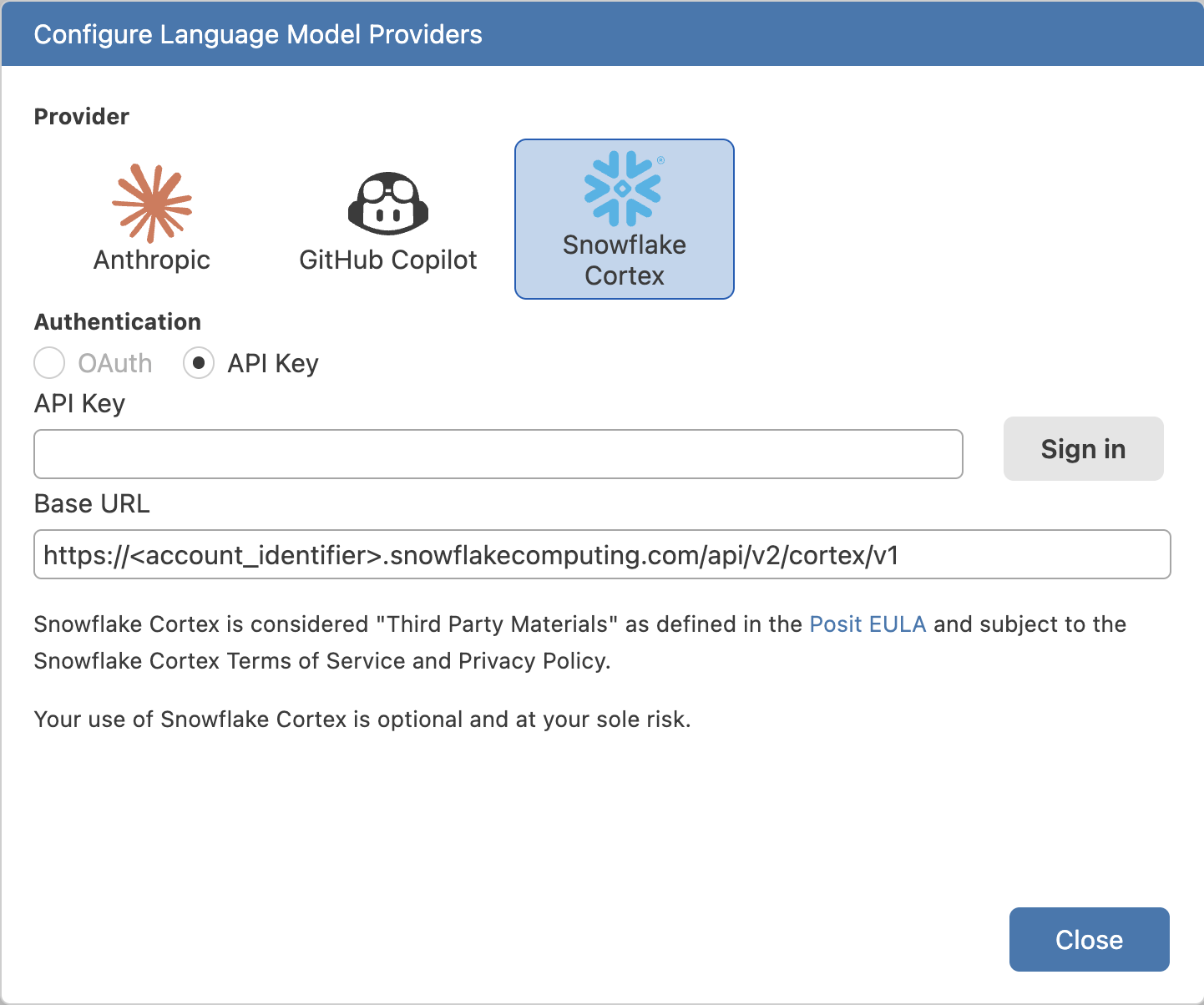Screen dimensions: 1204x1005
Task: Click the Snowflake Cortex snowflake logo
Action: (622, 189)
